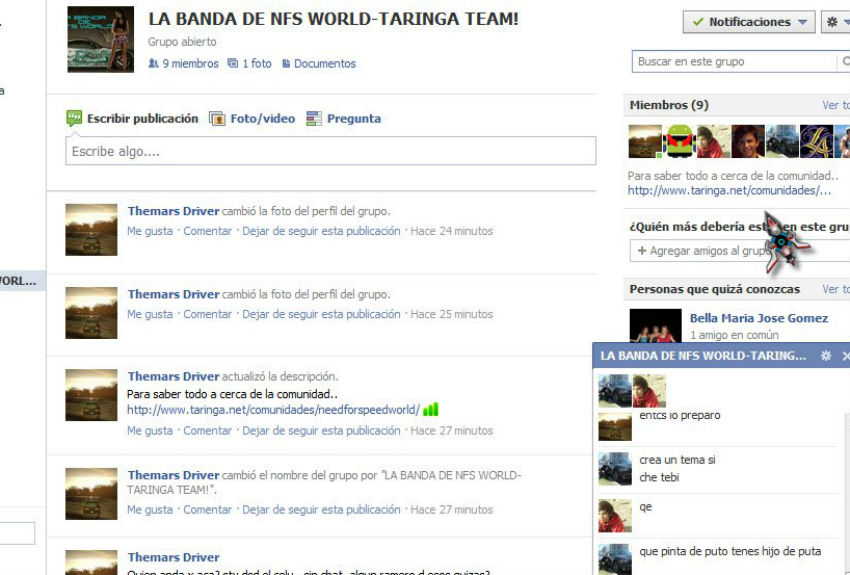Viewport: 850px width, 575px height.
Task: Open the first member avatar with the sunset landscape
Action: point(645,141)
